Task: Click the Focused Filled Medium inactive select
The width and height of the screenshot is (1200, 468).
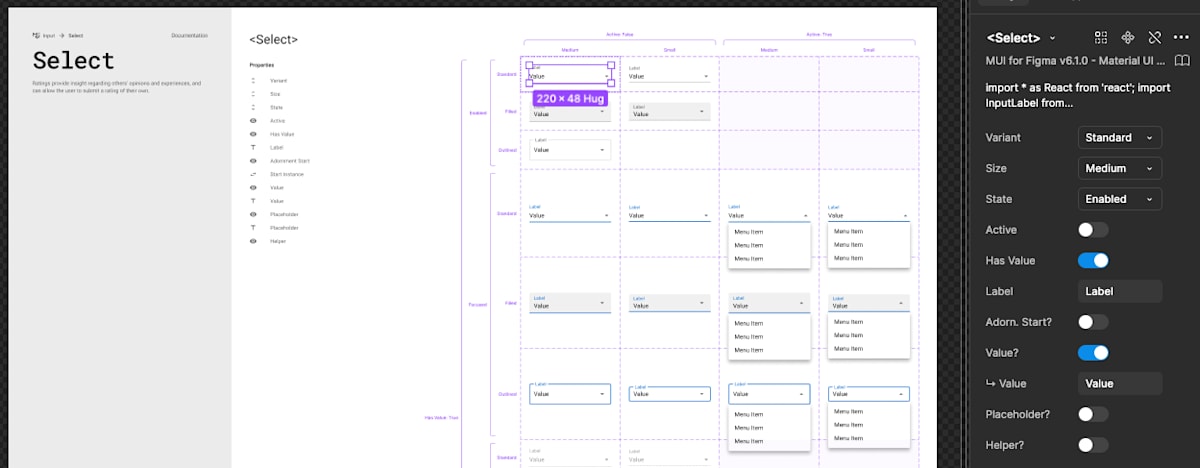Action: (x=569, y=303)
